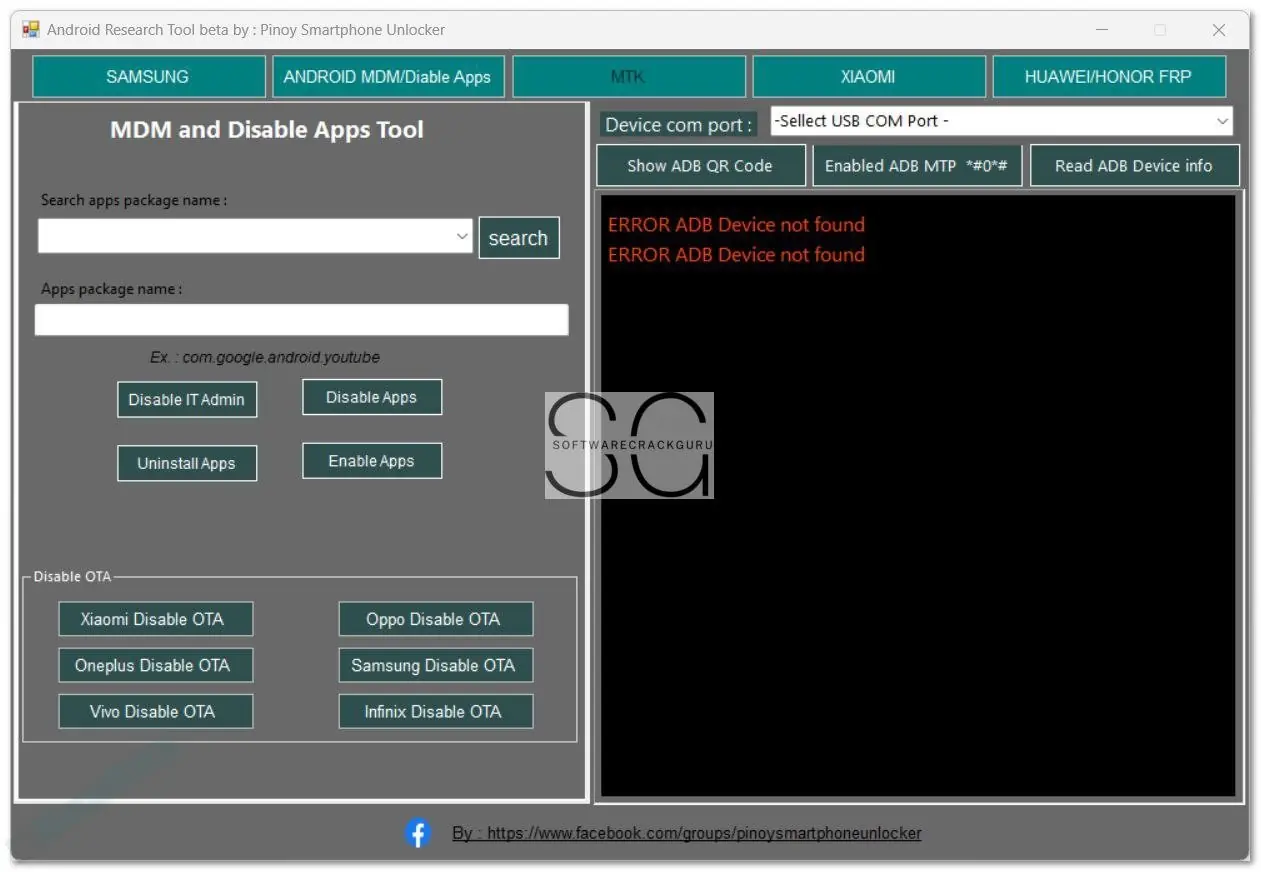
Task: Go to the HUAWEI/HONOR FRP tab
Action: point(1108,77)
